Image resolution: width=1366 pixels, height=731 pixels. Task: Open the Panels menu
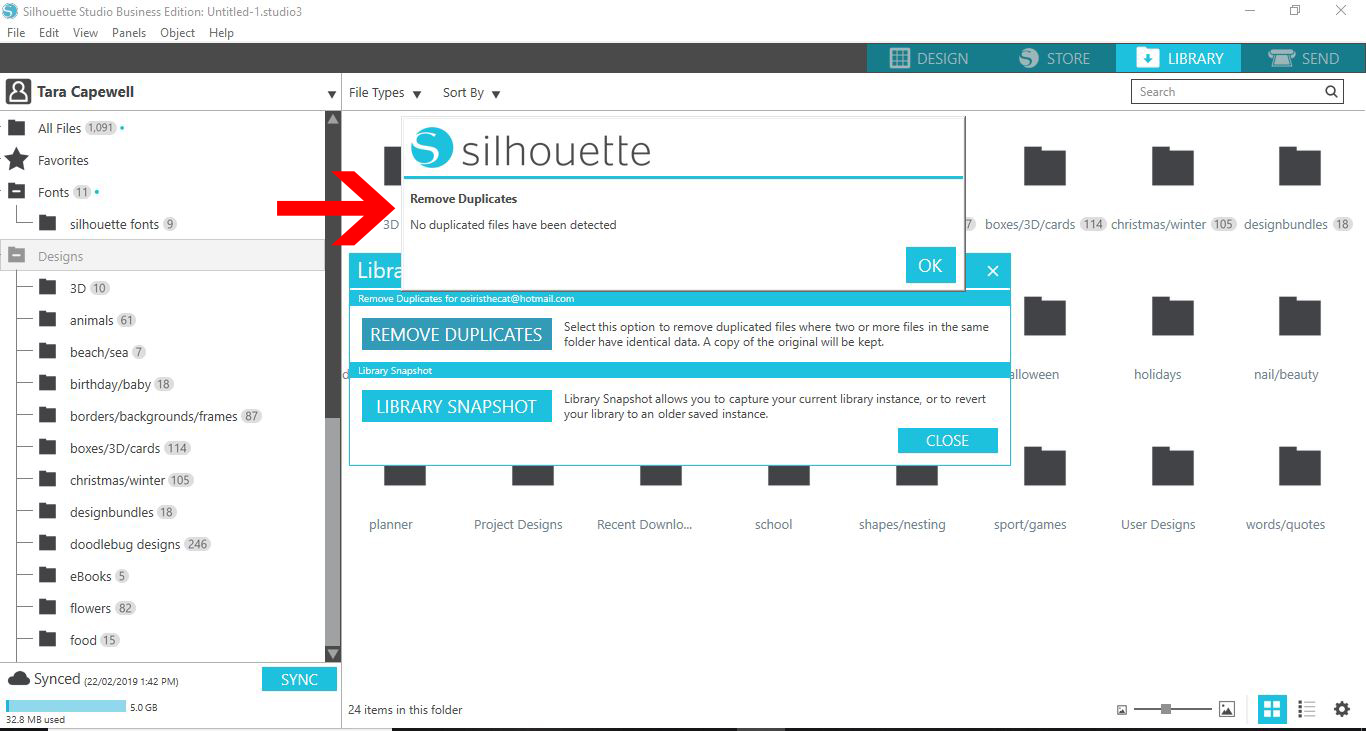coord(129,33)
